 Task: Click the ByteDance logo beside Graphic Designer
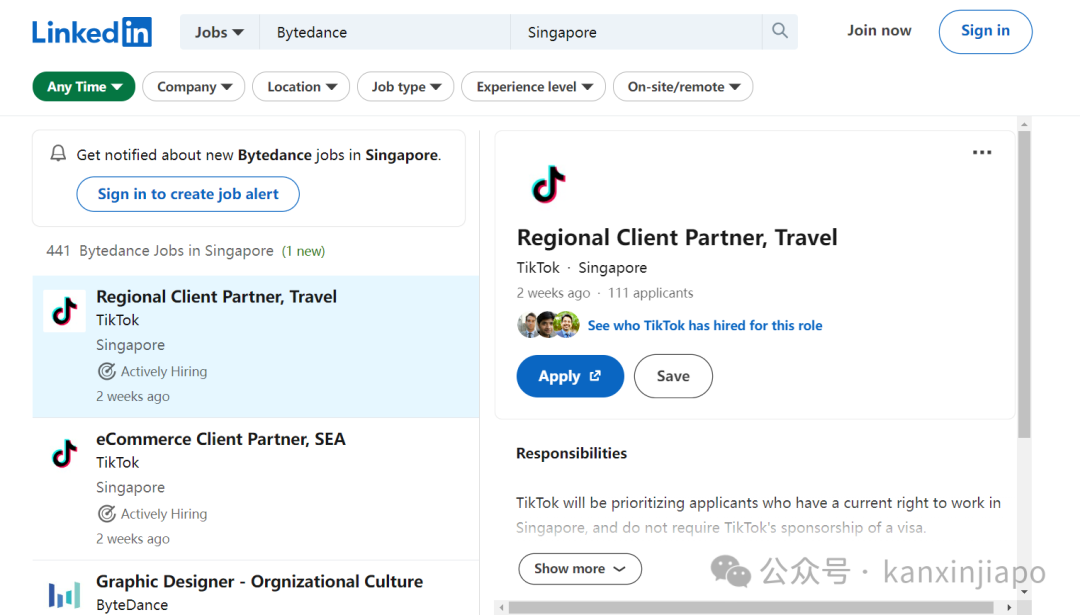(x=65, y=594)
